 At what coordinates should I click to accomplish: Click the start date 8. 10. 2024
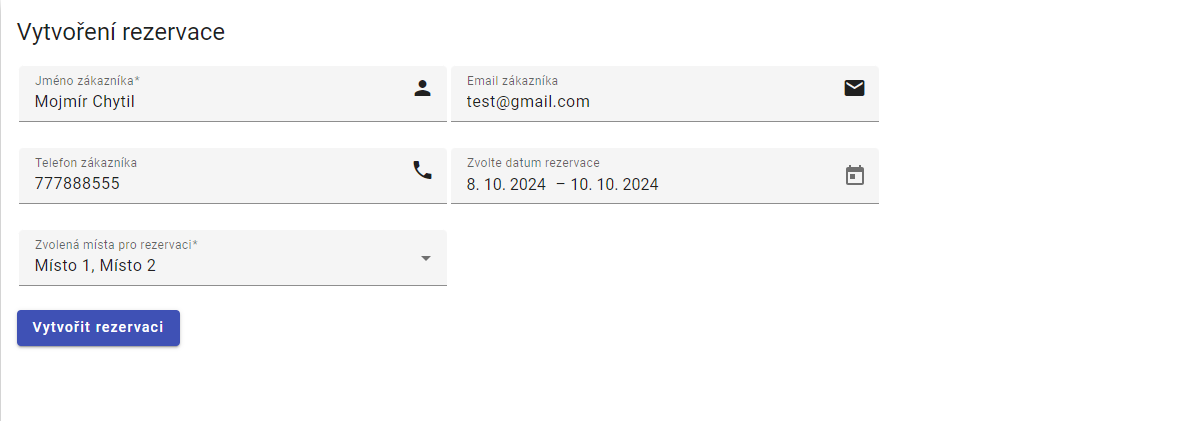click(x=506, y=184)
